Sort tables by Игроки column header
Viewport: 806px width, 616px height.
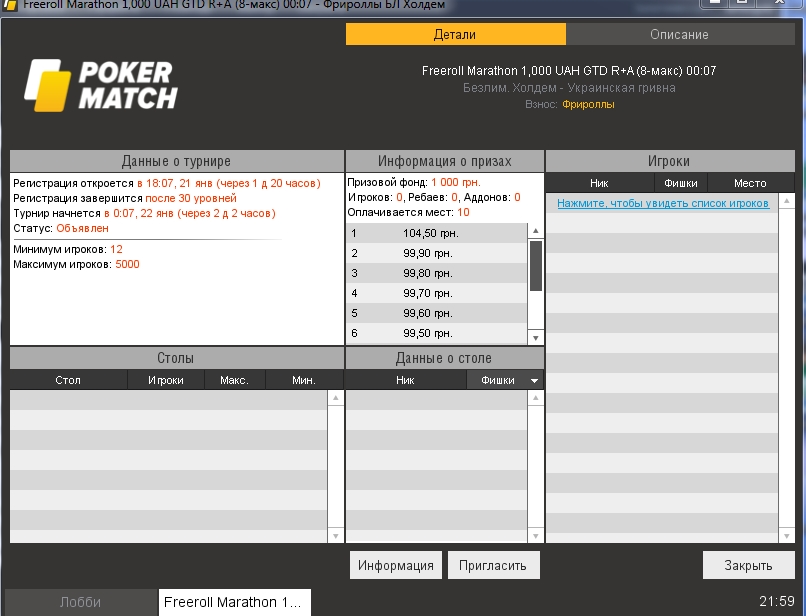166,380
